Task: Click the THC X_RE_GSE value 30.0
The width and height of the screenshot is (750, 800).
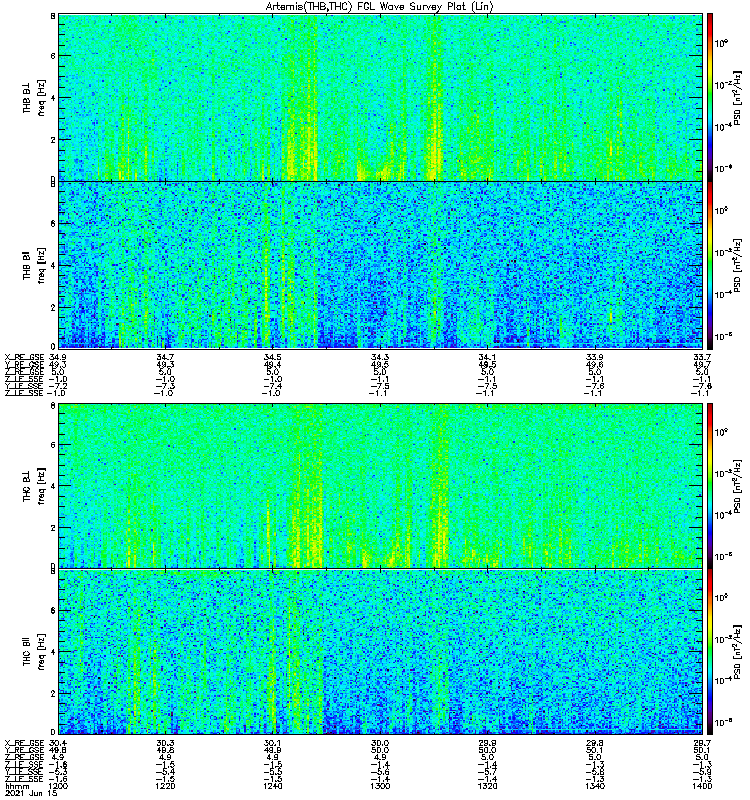Action: 380,743
